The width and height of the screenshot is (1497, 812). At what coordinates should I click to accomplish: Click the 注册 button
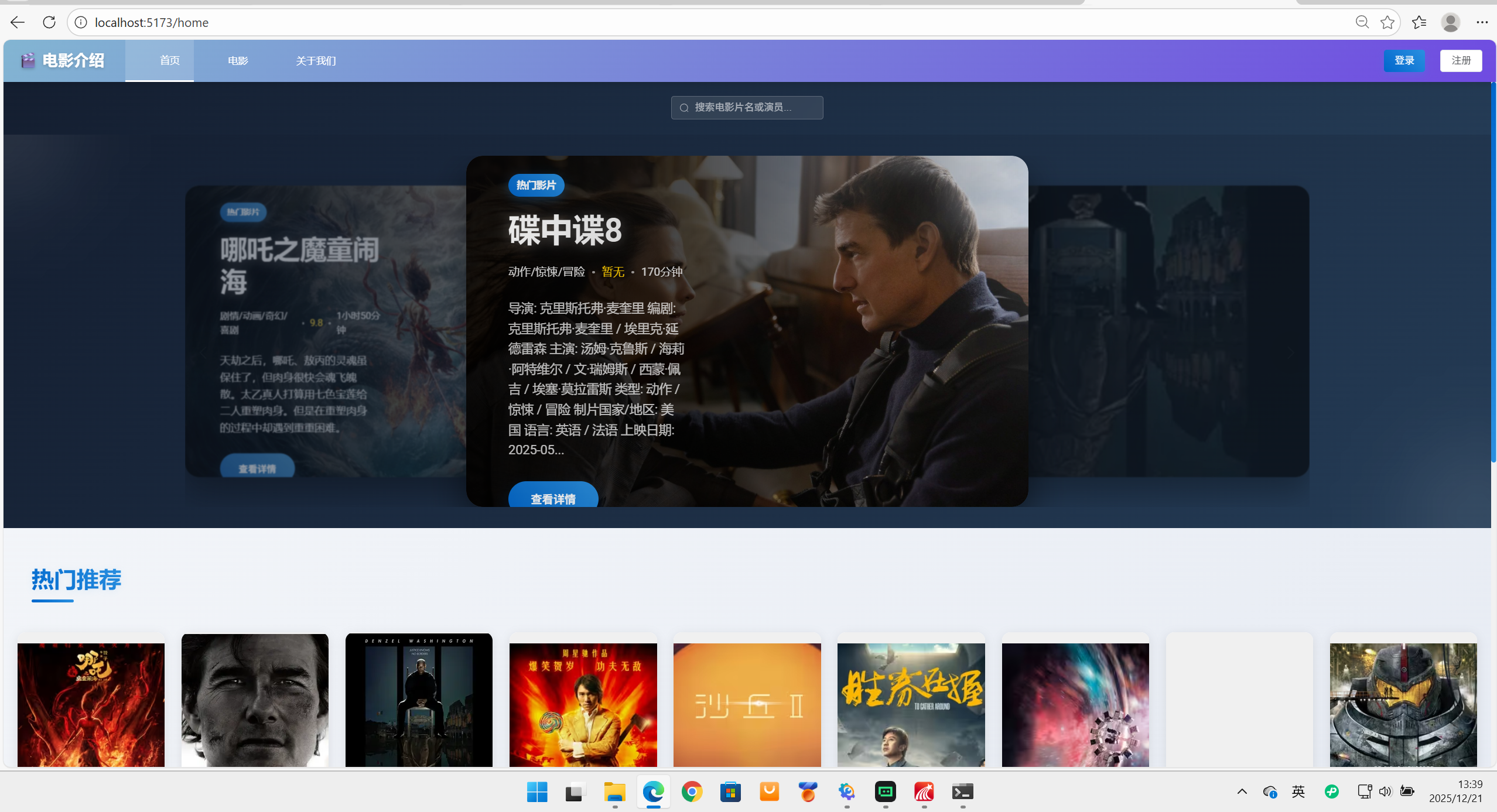pos(1461,61)
